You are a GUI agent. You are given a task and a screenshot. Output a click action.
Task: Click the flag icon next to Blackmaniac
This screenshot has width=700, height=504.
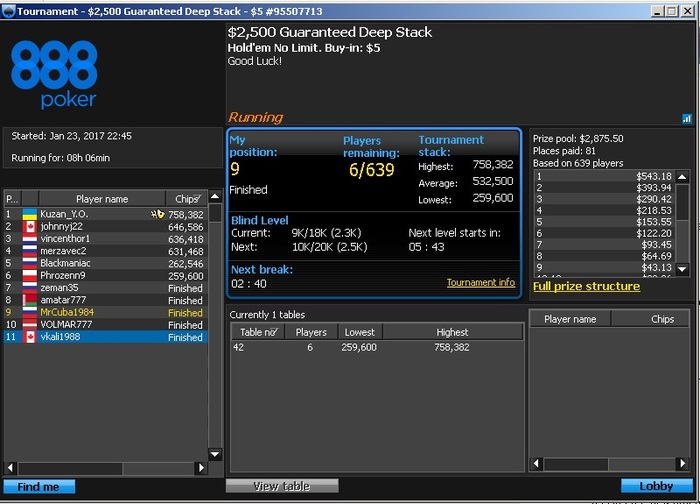pos(30,263)
